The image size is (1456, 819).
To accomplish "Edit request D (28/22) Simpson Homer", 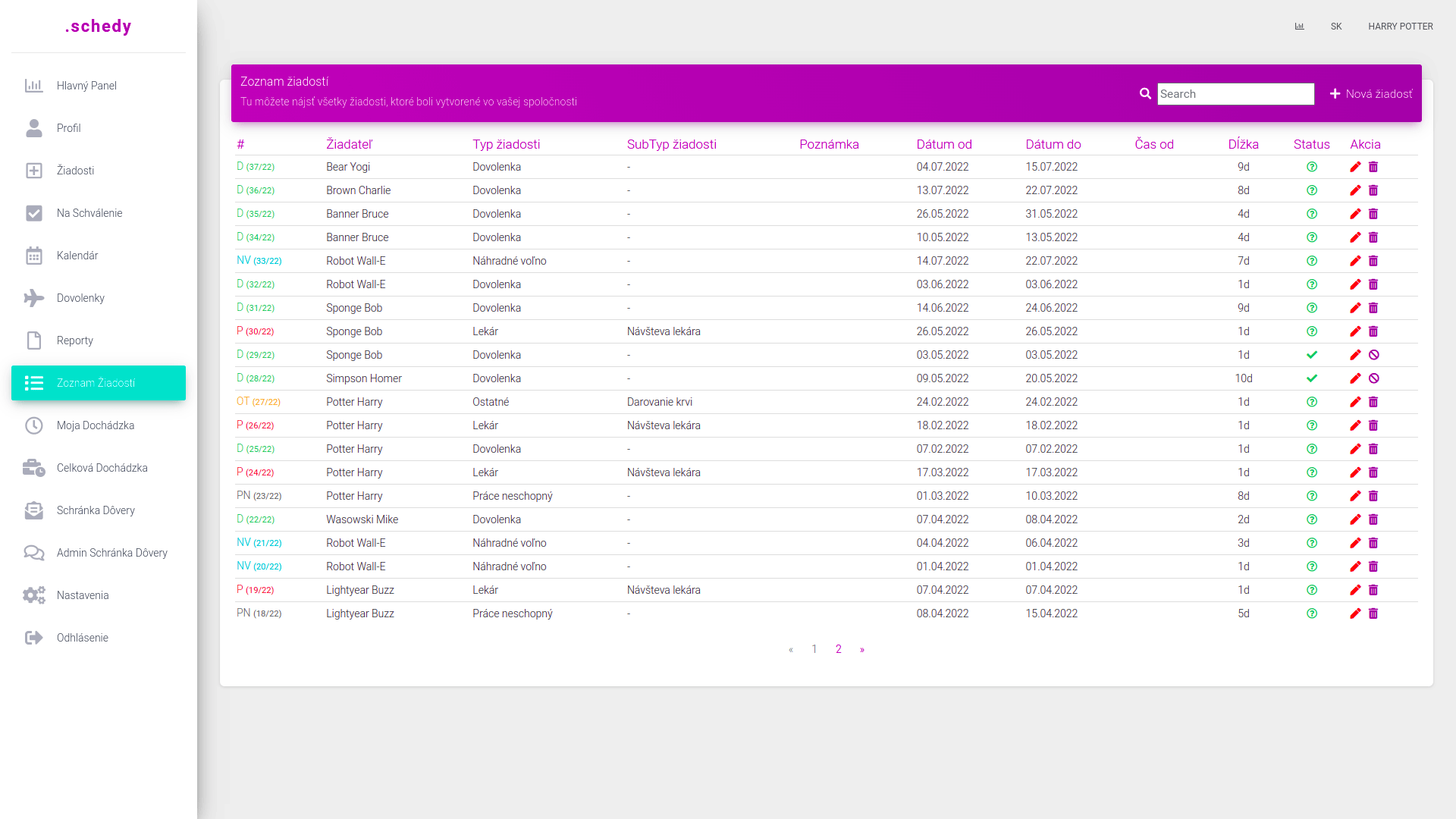I will (1355, 378).
